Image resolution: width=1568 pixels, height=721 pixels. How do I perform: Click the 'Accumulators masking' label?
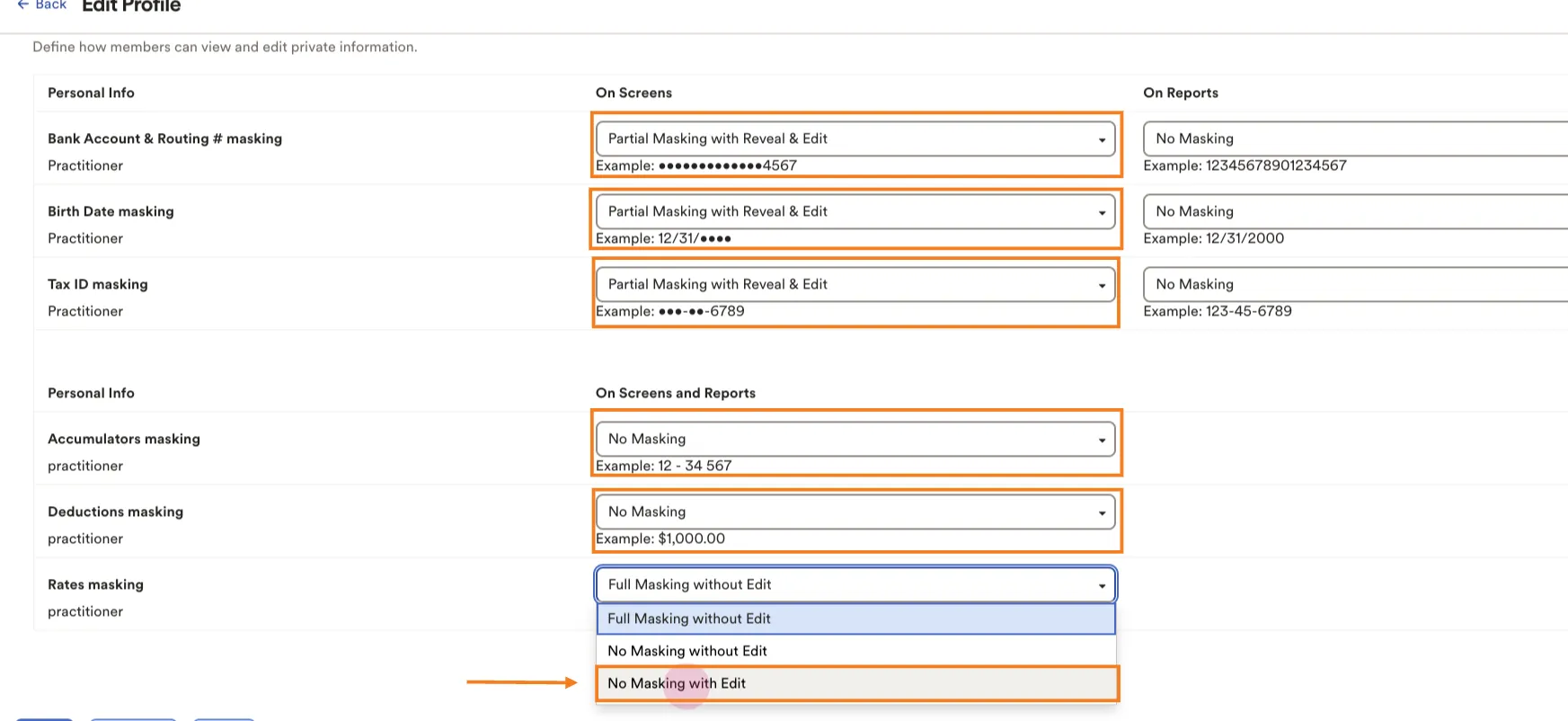124,439
